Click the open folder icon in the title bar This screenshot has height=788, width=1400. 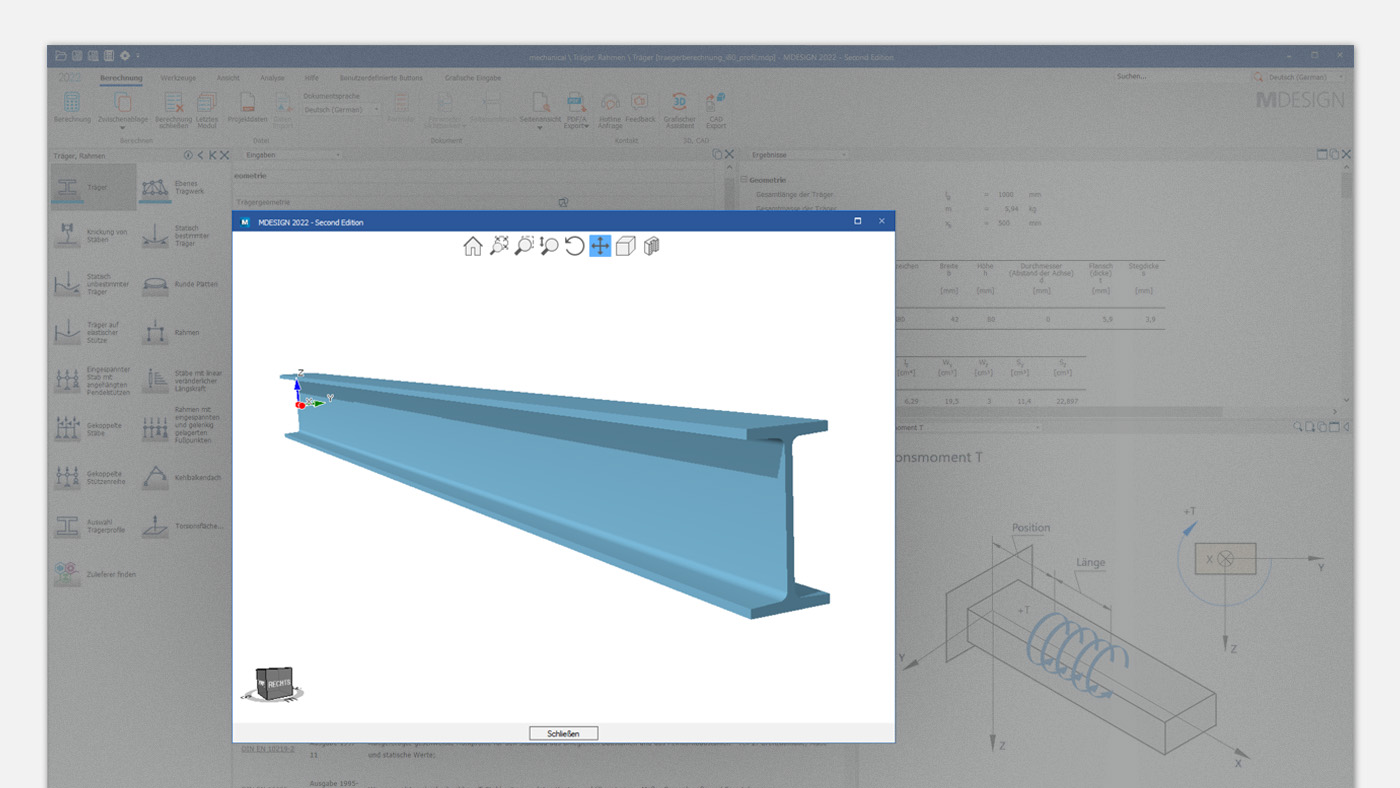point(61,55)
